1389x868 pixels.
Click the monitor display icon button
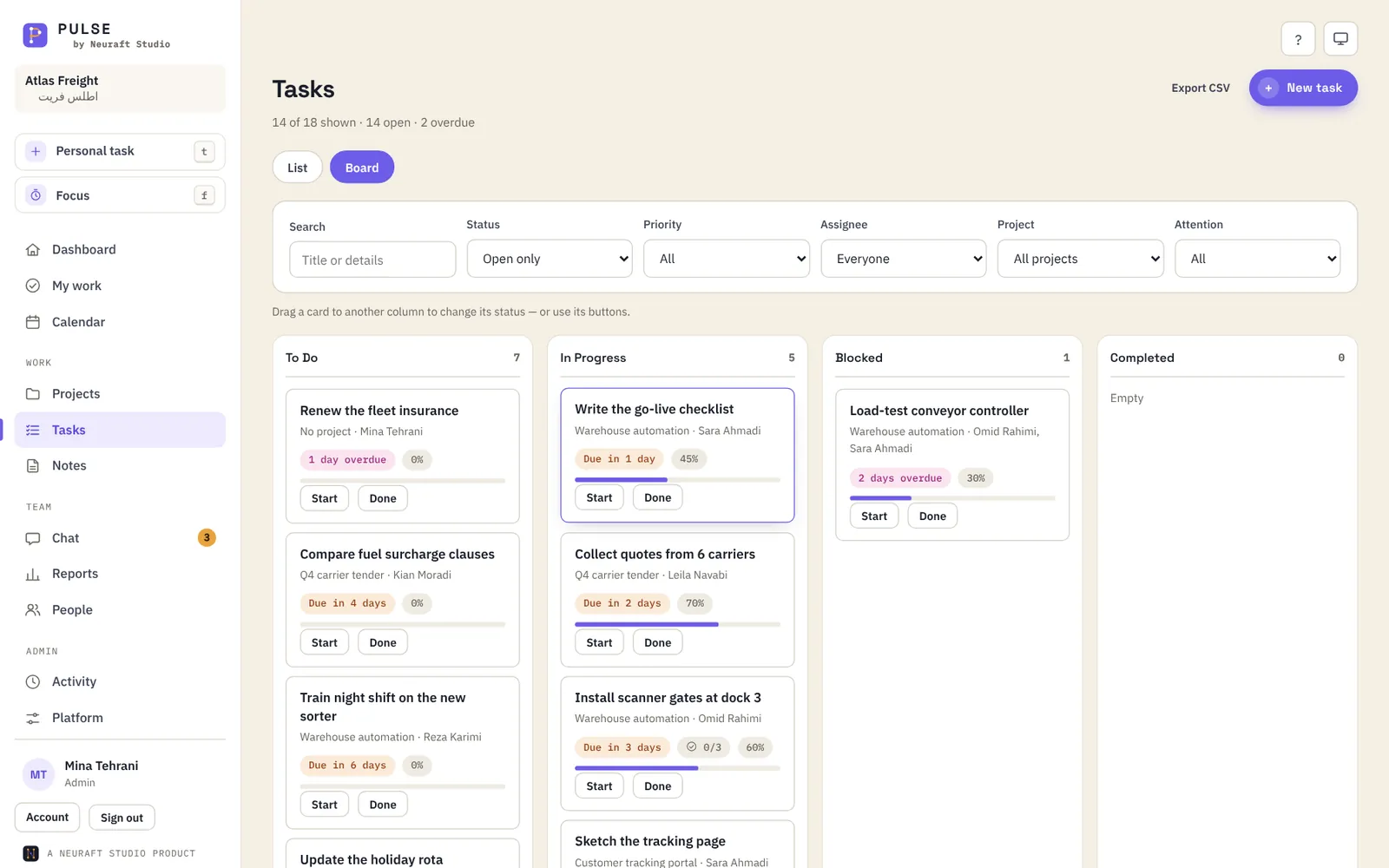[1340, 39]
